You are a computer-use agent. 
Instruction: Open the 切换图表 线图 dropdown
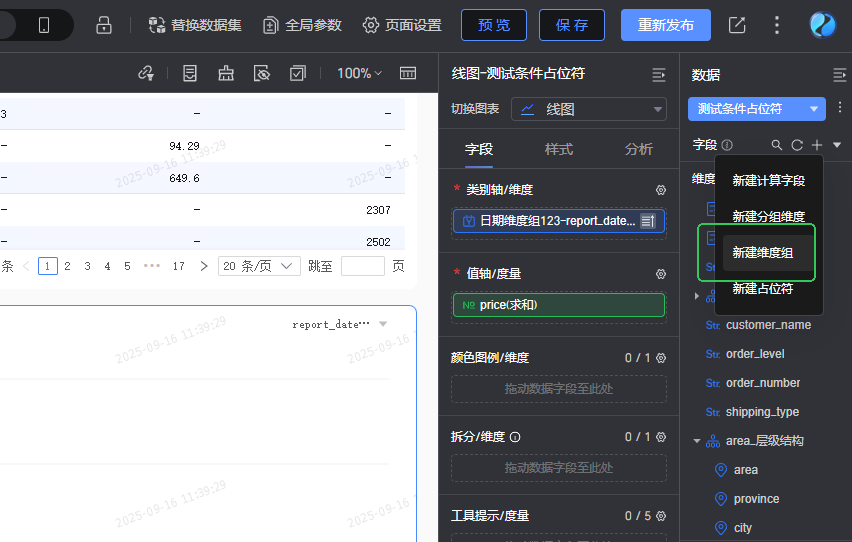[x=589, y=109]
